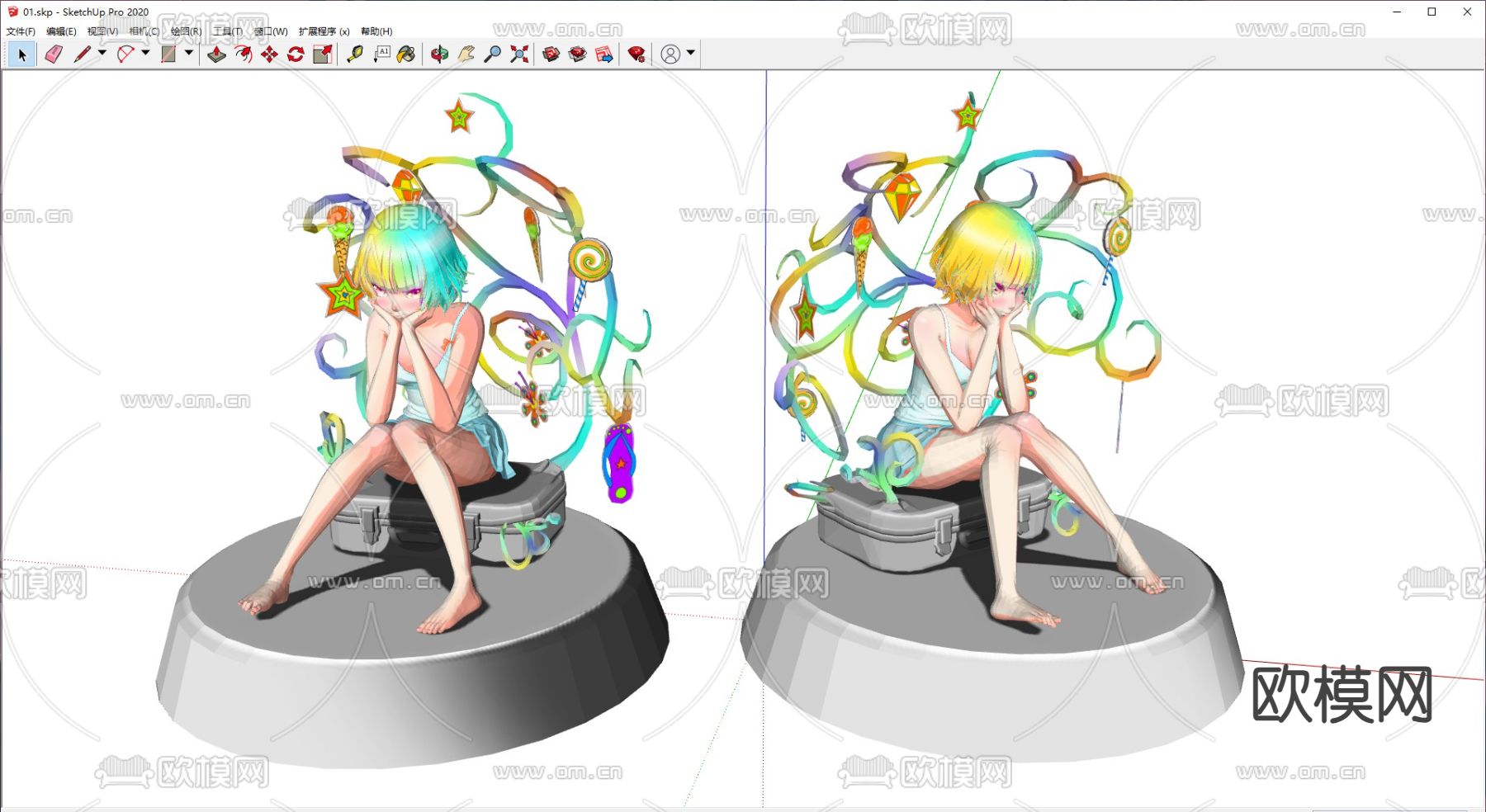This screenshot has width=1486, height=812.
Task: Open the Line tool dropdown arrow
Action: click(102, 53)
